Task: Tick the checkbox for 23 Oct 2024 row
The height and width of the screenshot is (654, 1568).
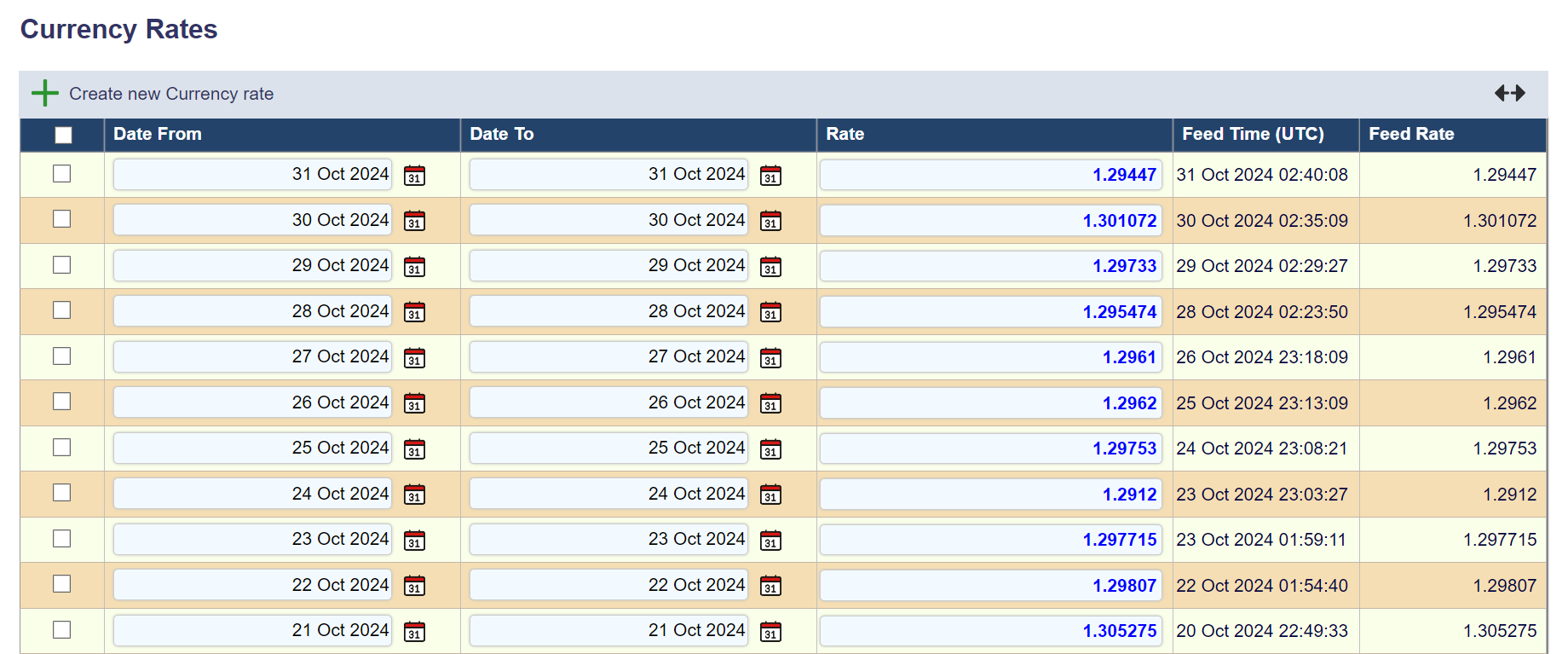Action: [62, 539]
